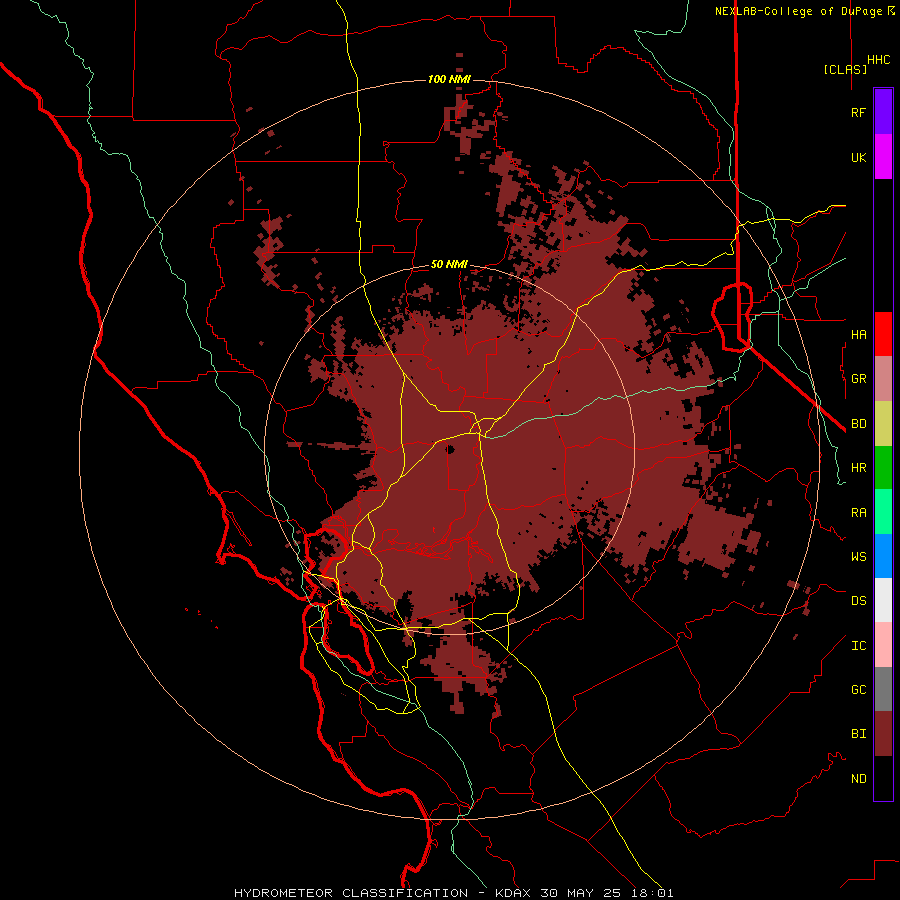Viewport: 900px width, 900px height.
Task: Click the KDAX radar site identifier
Action: (x=512, y=893)
